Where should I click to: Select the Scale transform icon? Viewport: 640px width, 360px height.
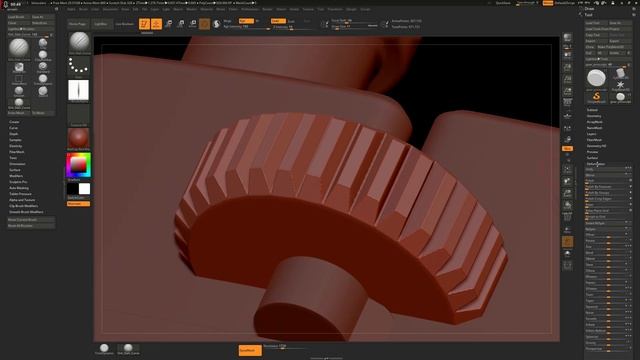[x=181, y=24]
